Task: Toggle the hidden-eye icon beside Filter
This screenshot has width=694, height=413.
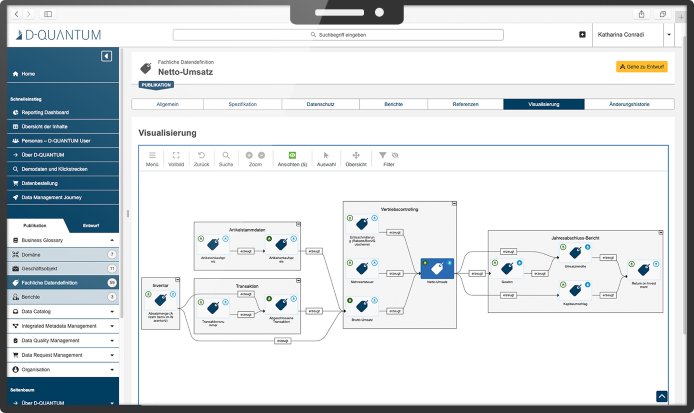Action: pyautogui.click(x=395, y=156)
